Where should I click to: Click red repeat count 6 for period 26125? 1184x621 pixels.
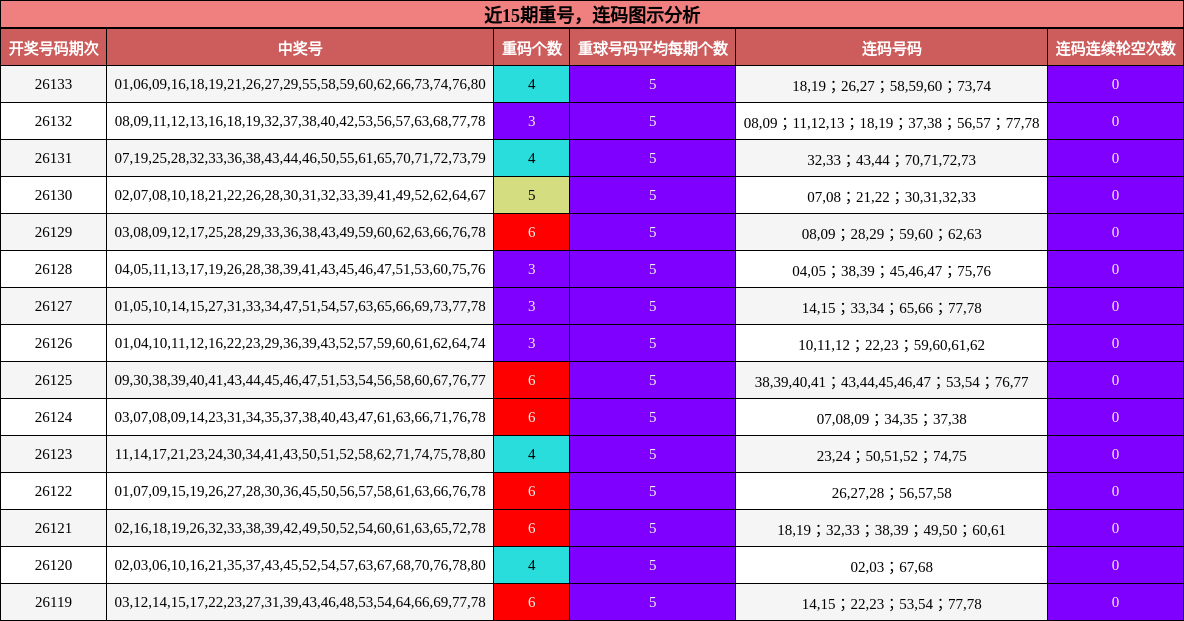(532, 380)
